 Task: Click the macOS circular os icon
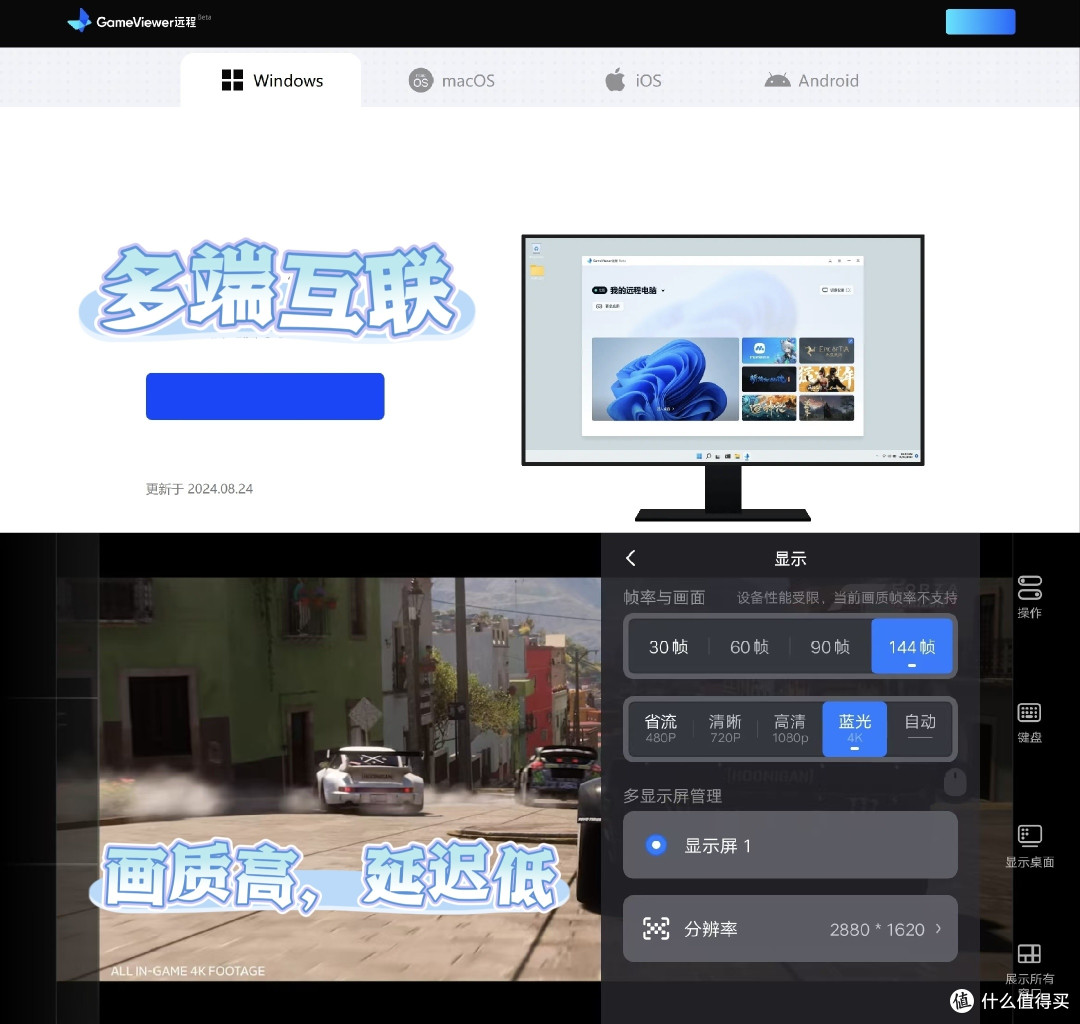[x=421, y=80]
